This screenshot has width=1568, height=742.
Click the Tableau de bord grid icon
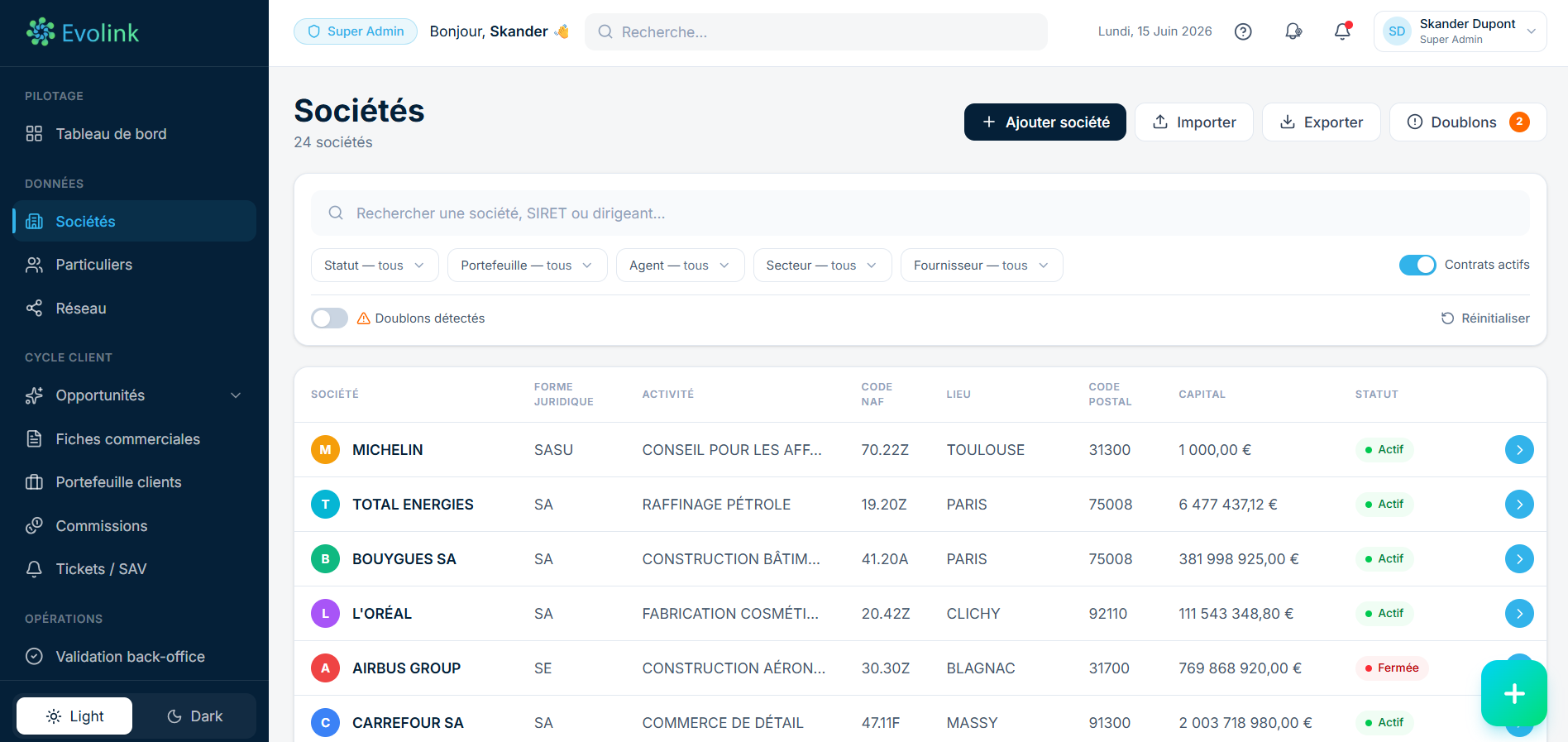[x=34, y=134]
